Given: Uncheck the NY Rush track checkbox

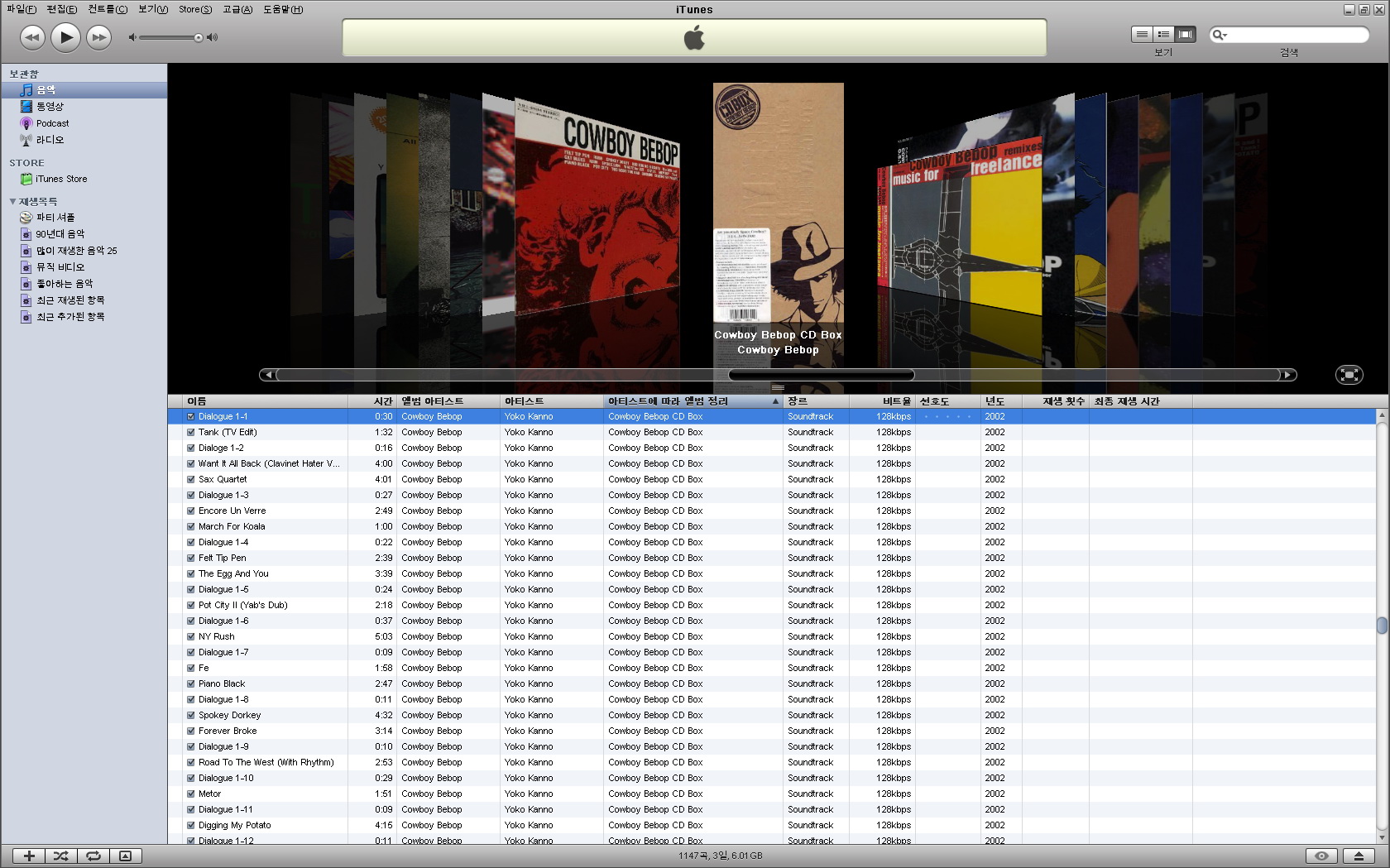Looking at the screenshot, I should coord(191,637).
